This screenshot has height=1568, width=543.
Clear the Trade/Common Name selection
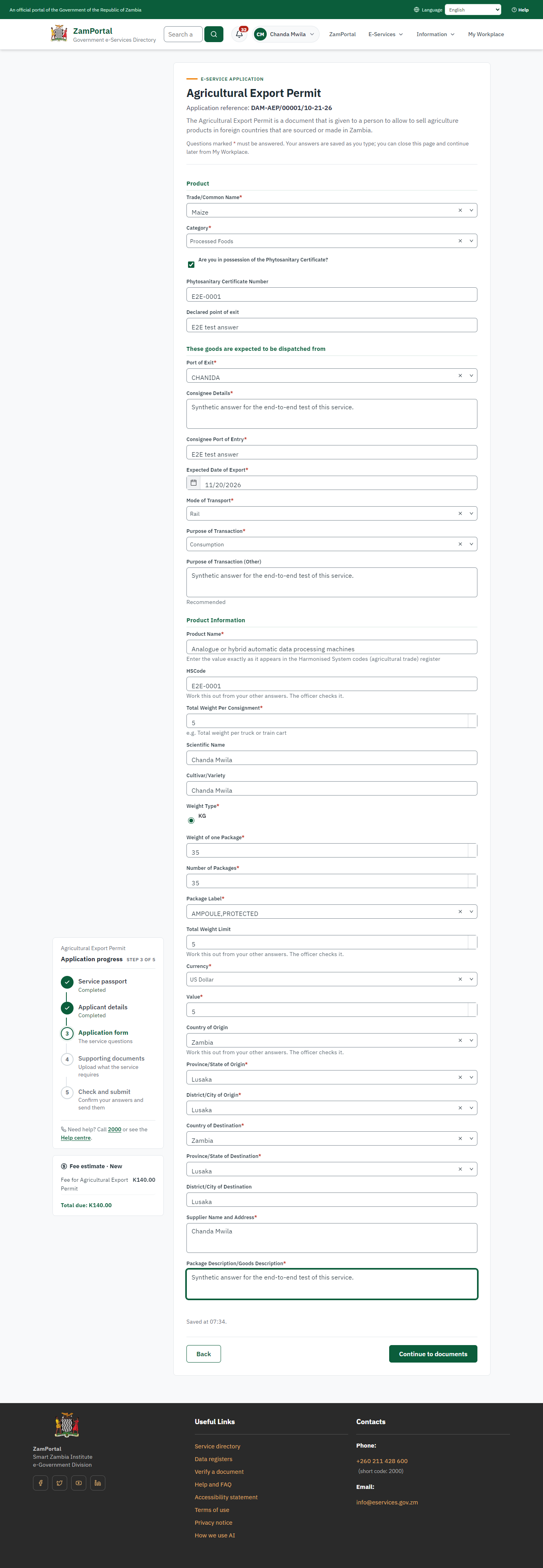click(x=460, y=210)
